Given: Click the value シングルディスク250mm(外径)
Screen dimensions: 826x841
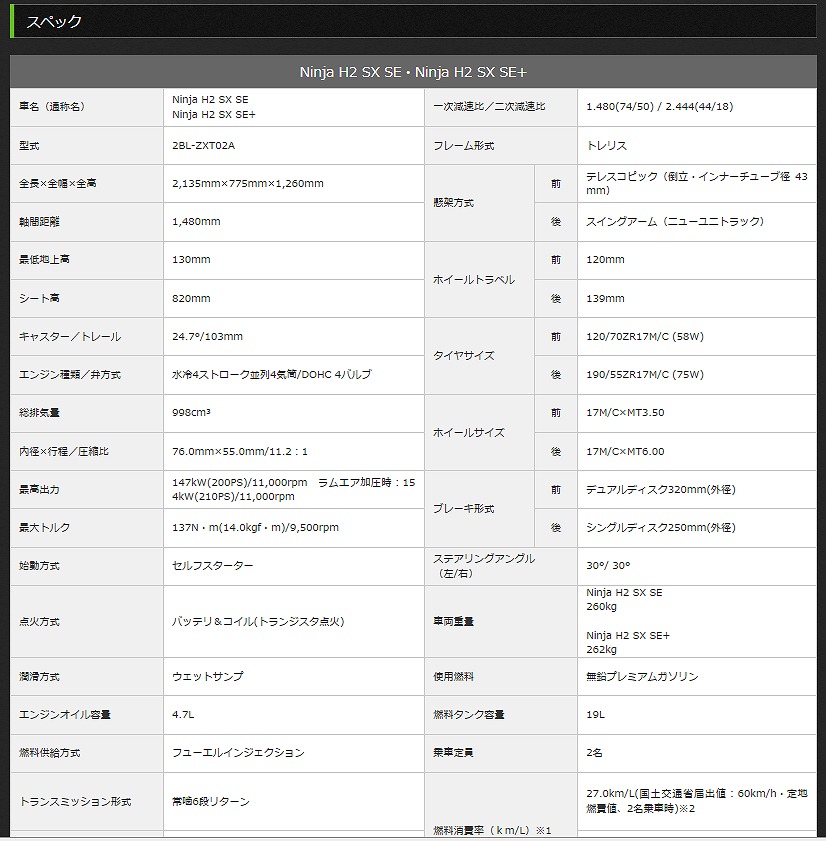Looking at the screenshot, I should pos(661,528).
